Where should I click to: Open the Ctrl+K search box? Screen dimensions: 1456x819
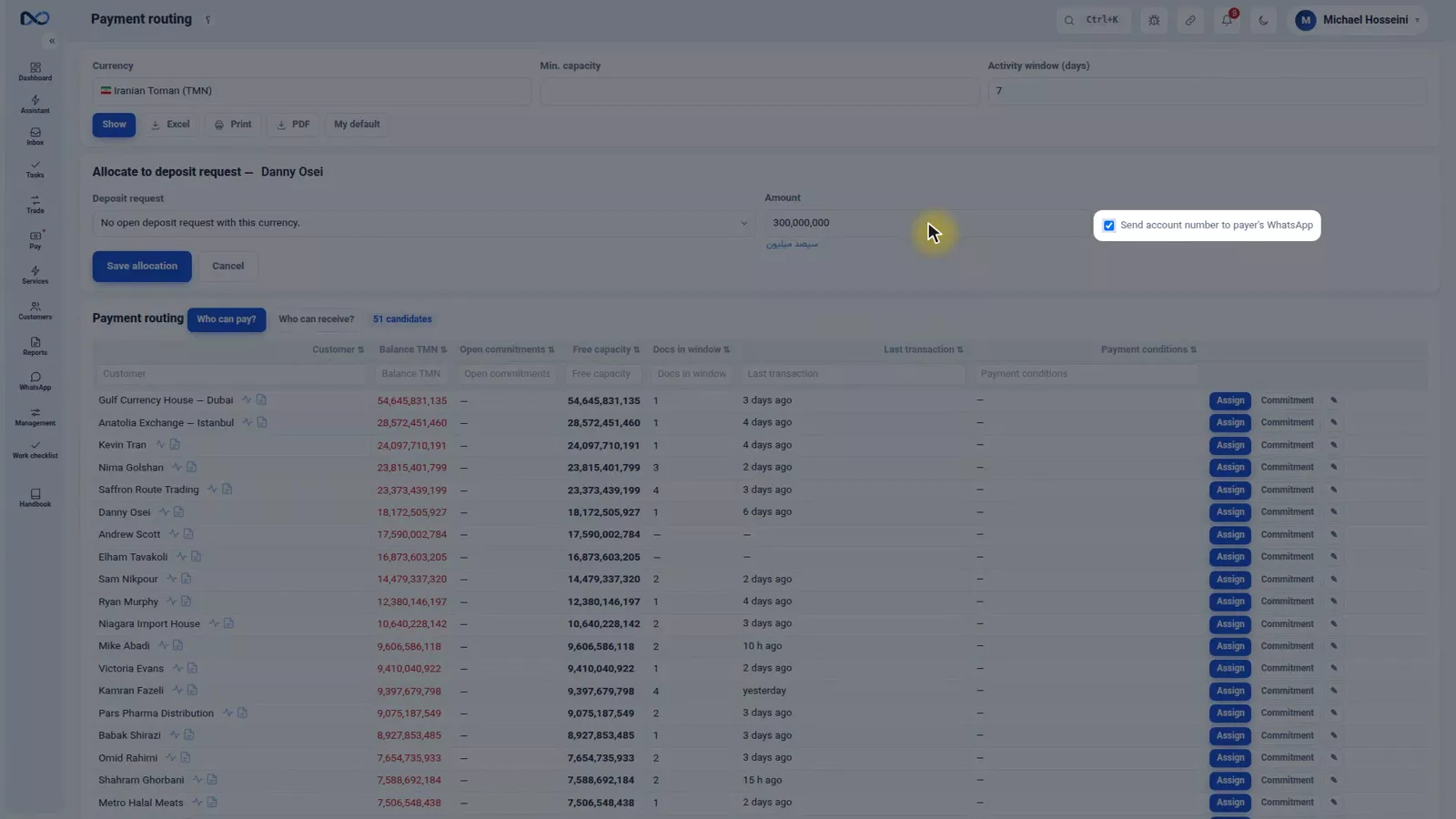click(x=1094, y=20)
